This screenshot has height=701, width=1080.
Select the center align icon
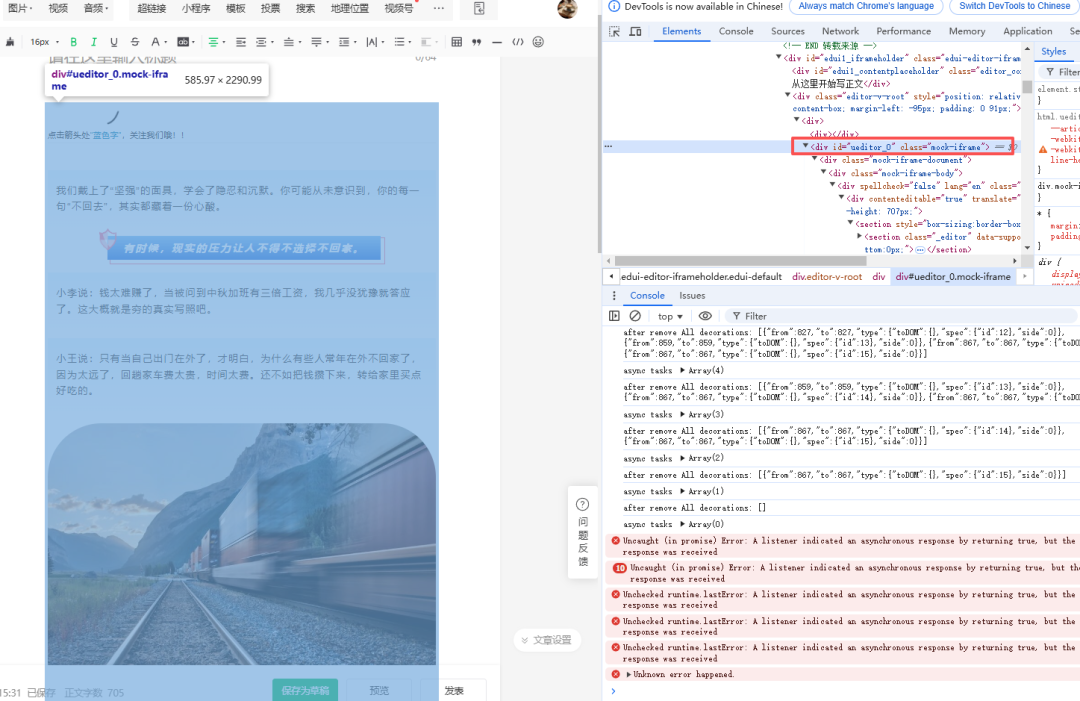coord(213,42)
